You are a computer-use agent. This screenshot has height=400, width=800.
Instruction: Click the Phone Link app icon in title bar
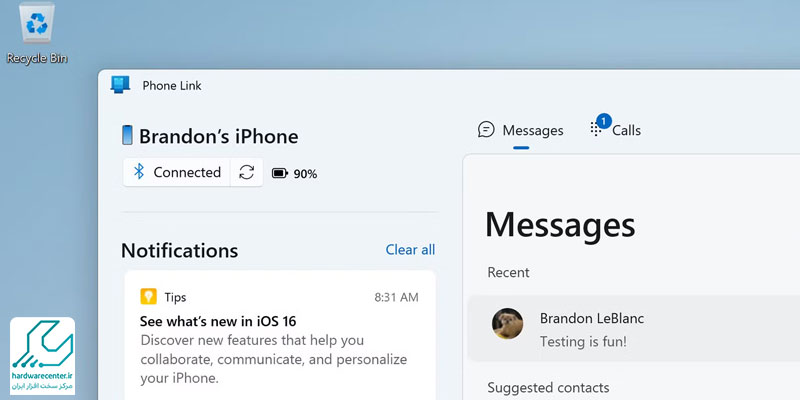(x=120, y=85)
